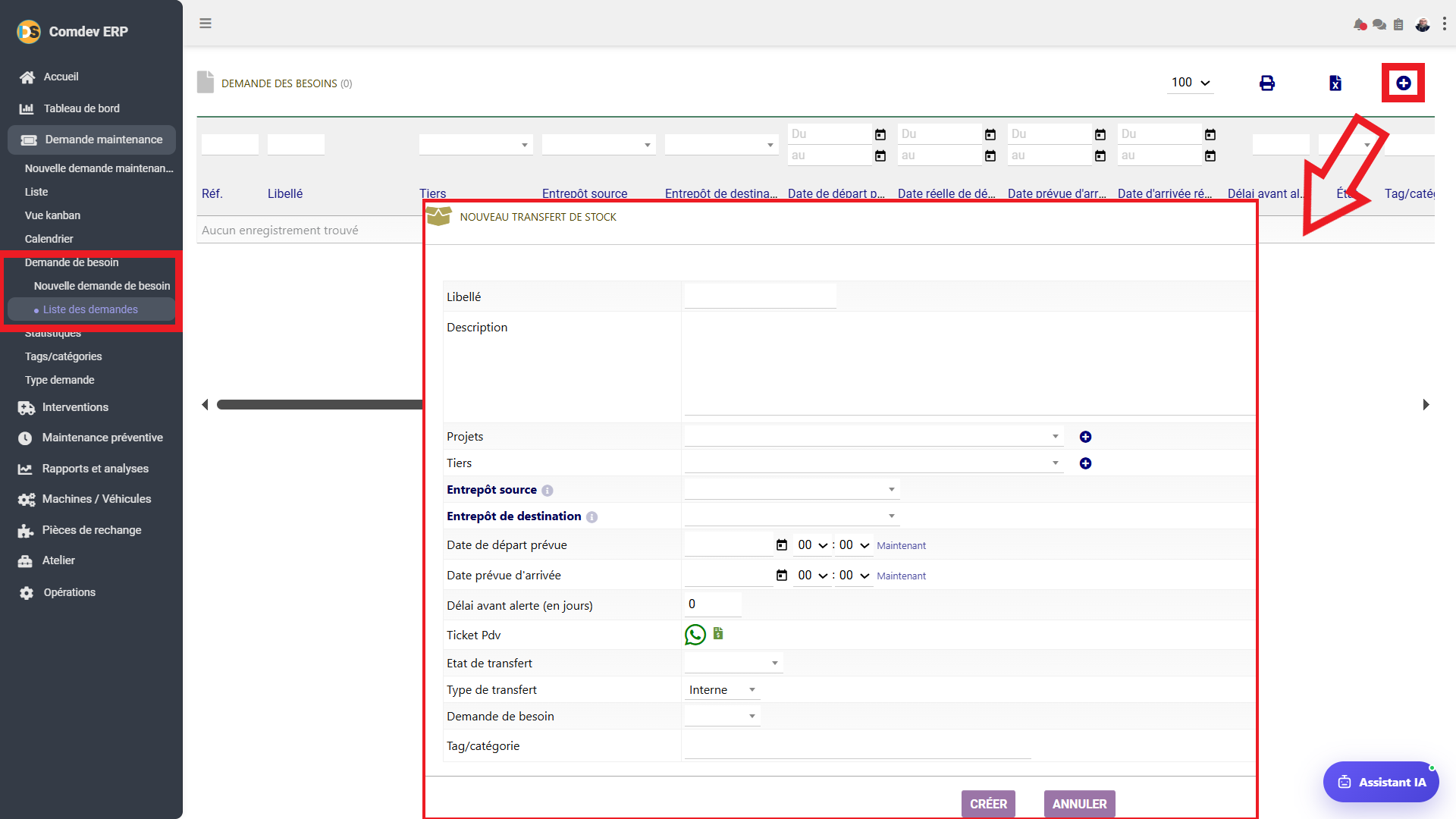Open the rows per page 100 dropdown

click(x=1191, y=83)
